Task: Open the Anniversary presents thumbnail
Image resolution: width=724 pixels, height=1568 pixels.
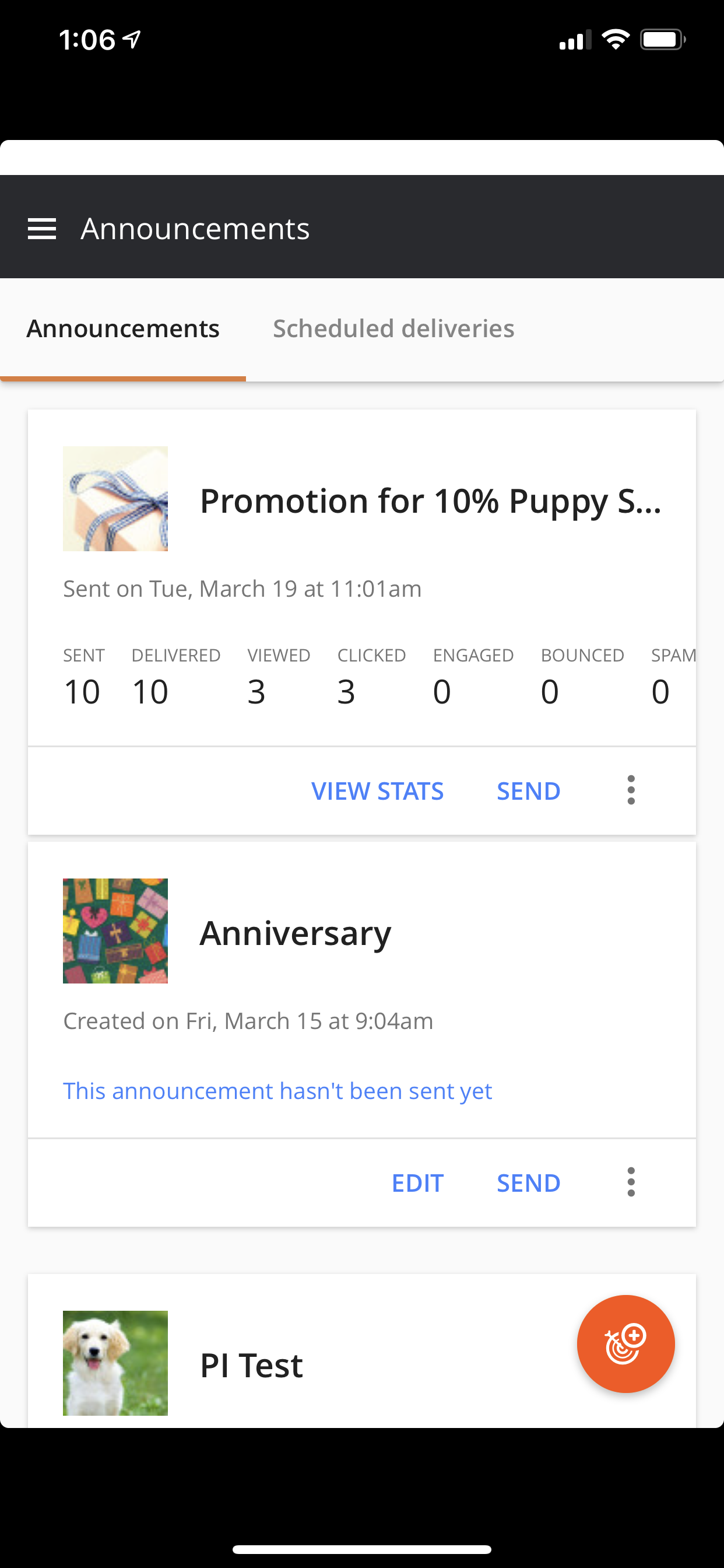Action: (115, 930)
